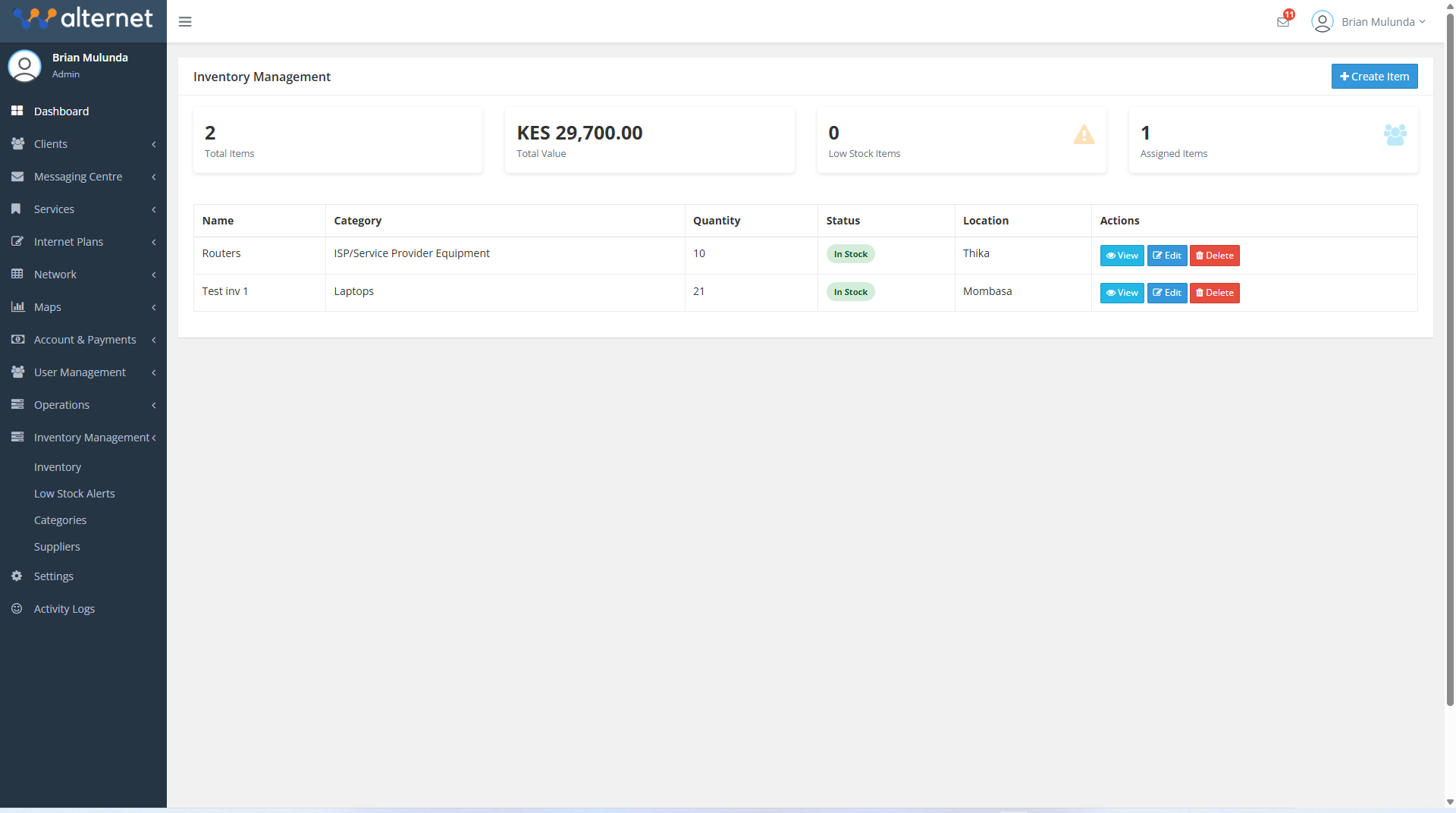Delete the Routers inventory item
This screenshot has height=813, width=1456.
point(1214,256)
